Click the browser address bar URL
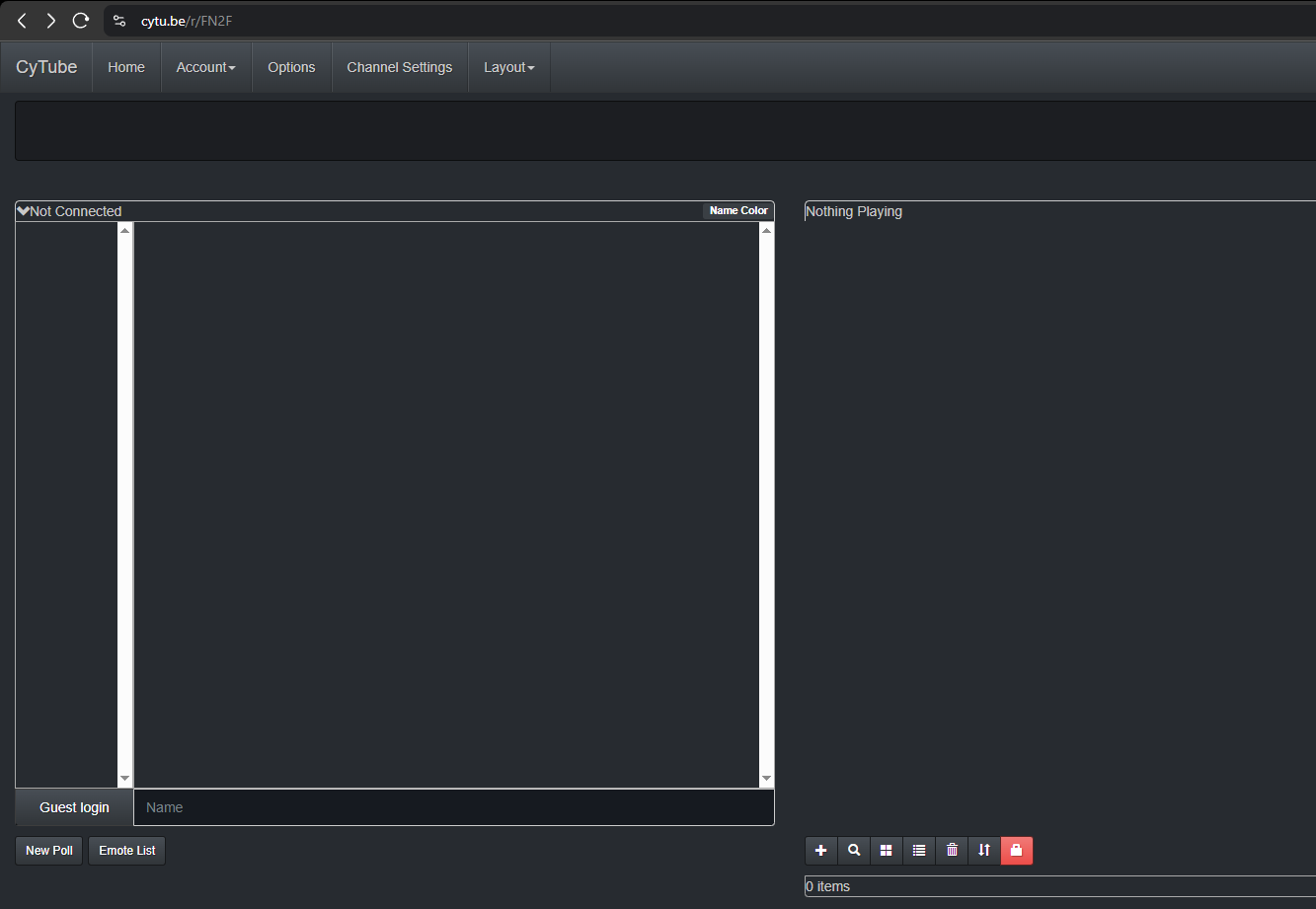The height and width of the screenshot is (909, 1316). point(187,21)
